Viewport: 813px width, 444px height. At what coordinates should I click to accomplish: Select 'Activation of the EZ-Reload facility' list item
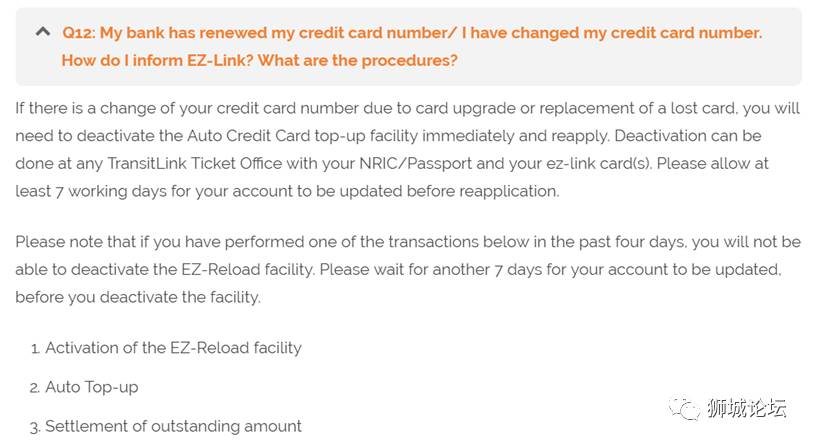(173, 348)
